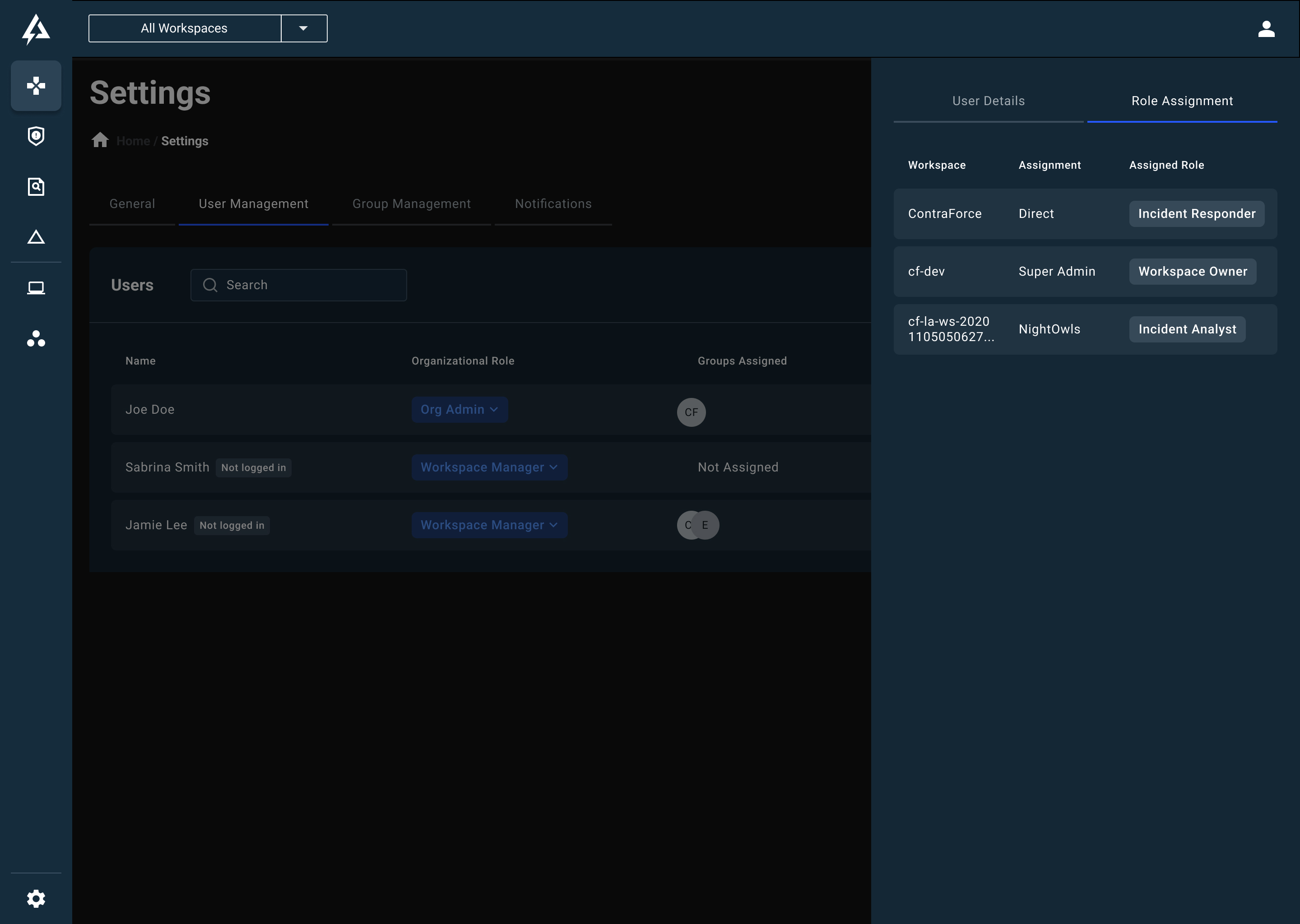Open Joe Doe's Org Admin role dropdown

(x=460, y=410)
